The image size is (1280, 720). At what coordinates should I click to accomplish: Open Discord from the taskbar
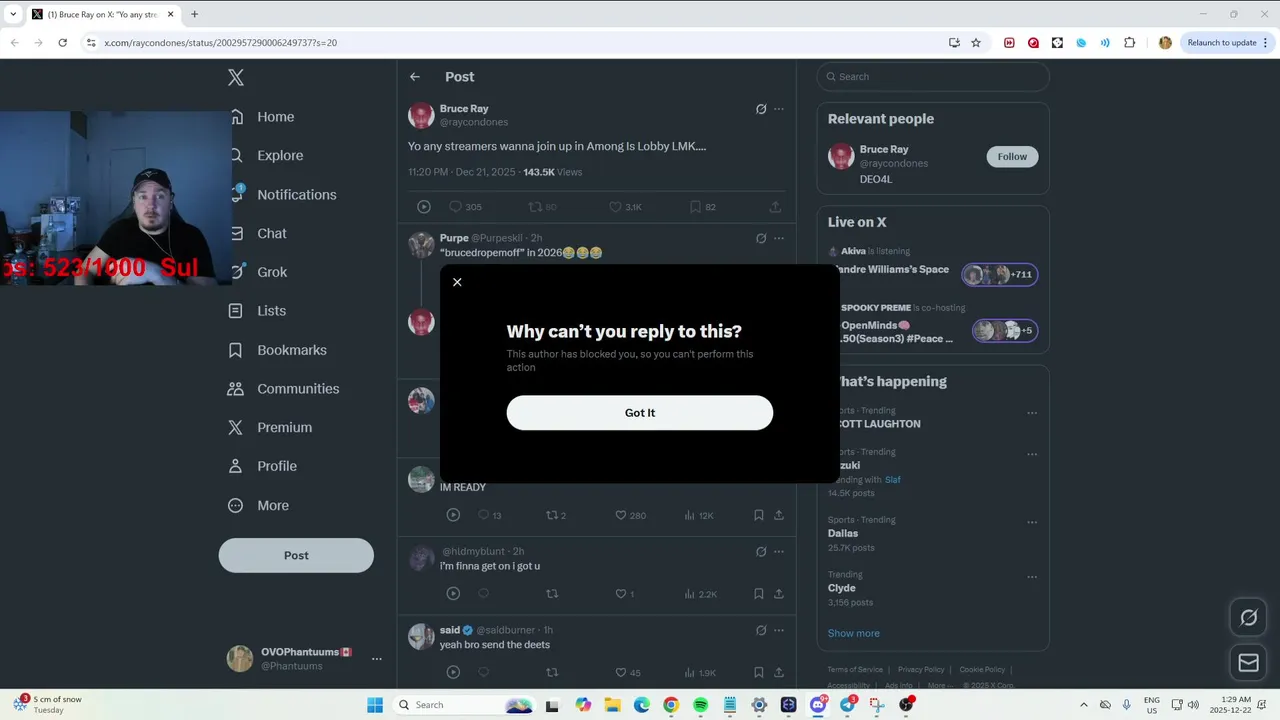[x=818, y=705]
